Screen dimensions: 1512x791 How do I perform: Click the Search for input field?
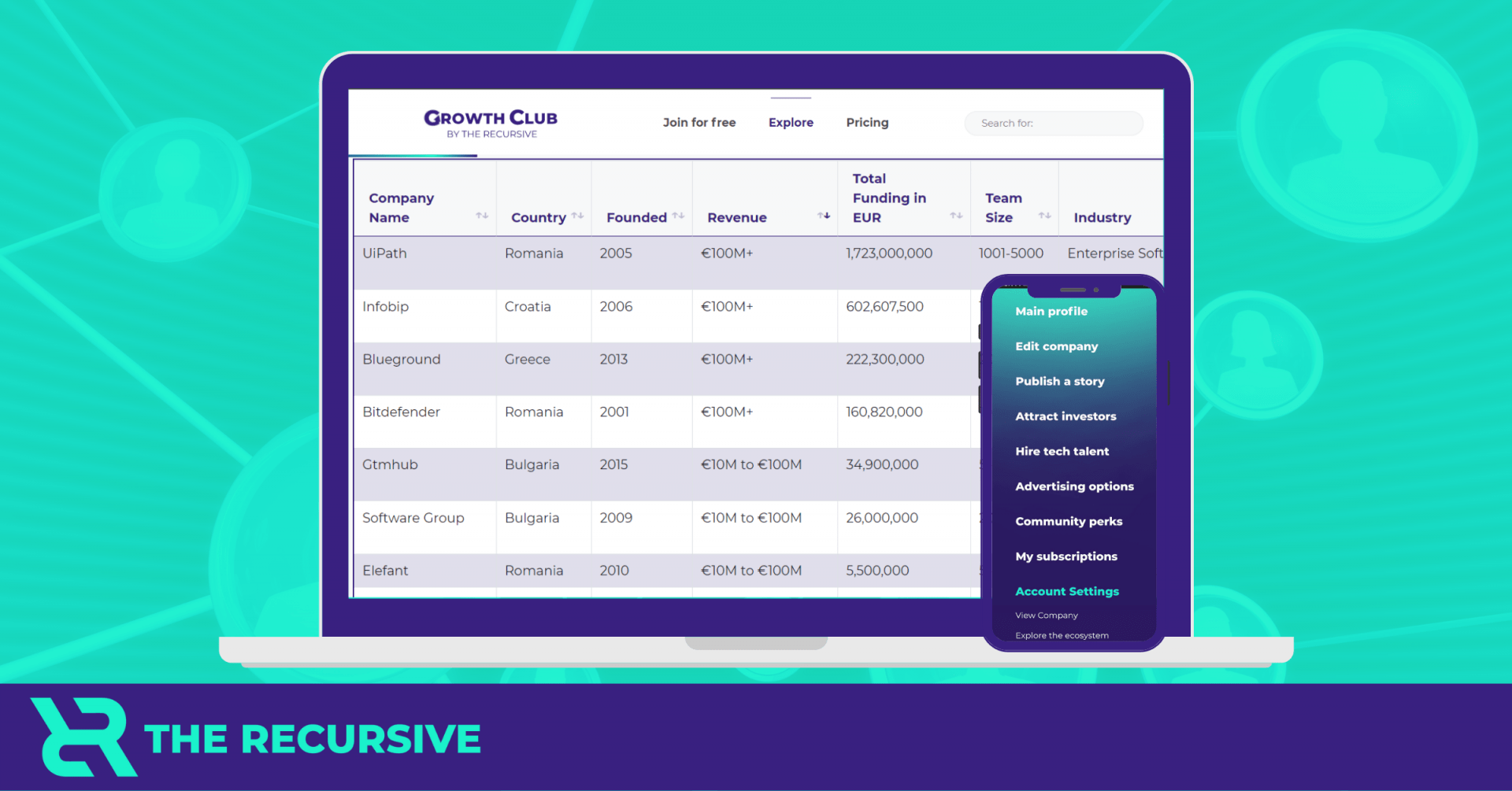1054,123
